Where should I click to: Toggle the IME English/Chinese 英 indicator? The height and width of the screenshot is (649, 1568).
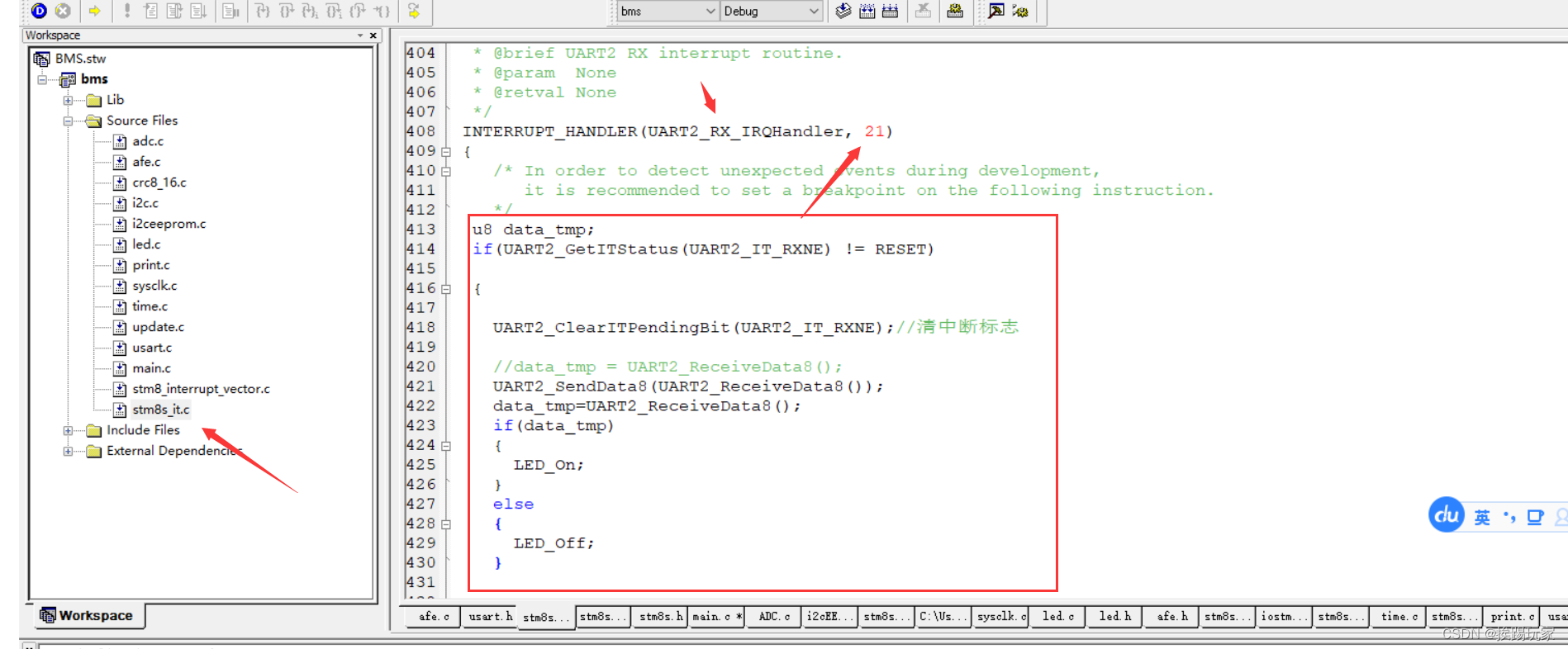[1482, 518]
